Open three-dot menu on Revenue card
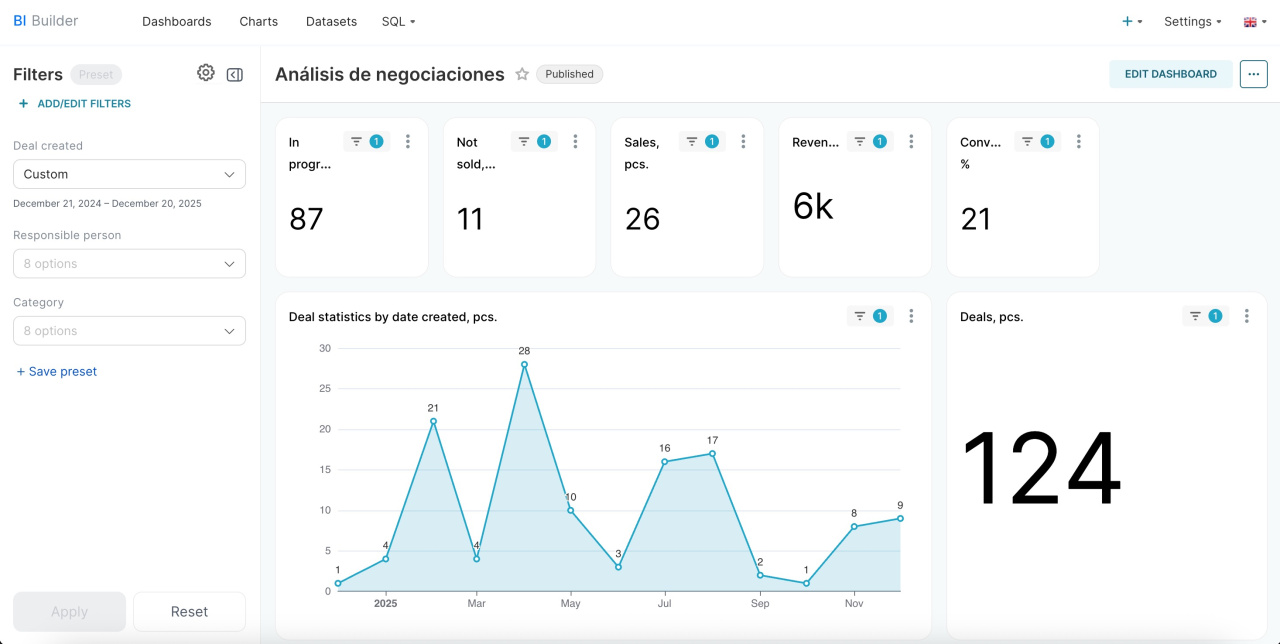 tap(911, 142)
